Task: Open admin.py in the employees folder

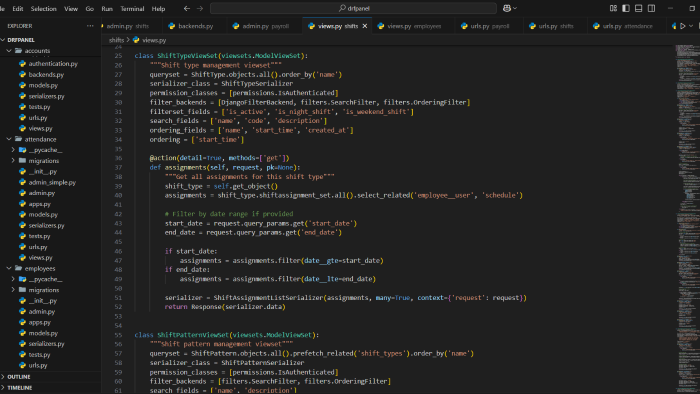Action: tap(50, 311)
